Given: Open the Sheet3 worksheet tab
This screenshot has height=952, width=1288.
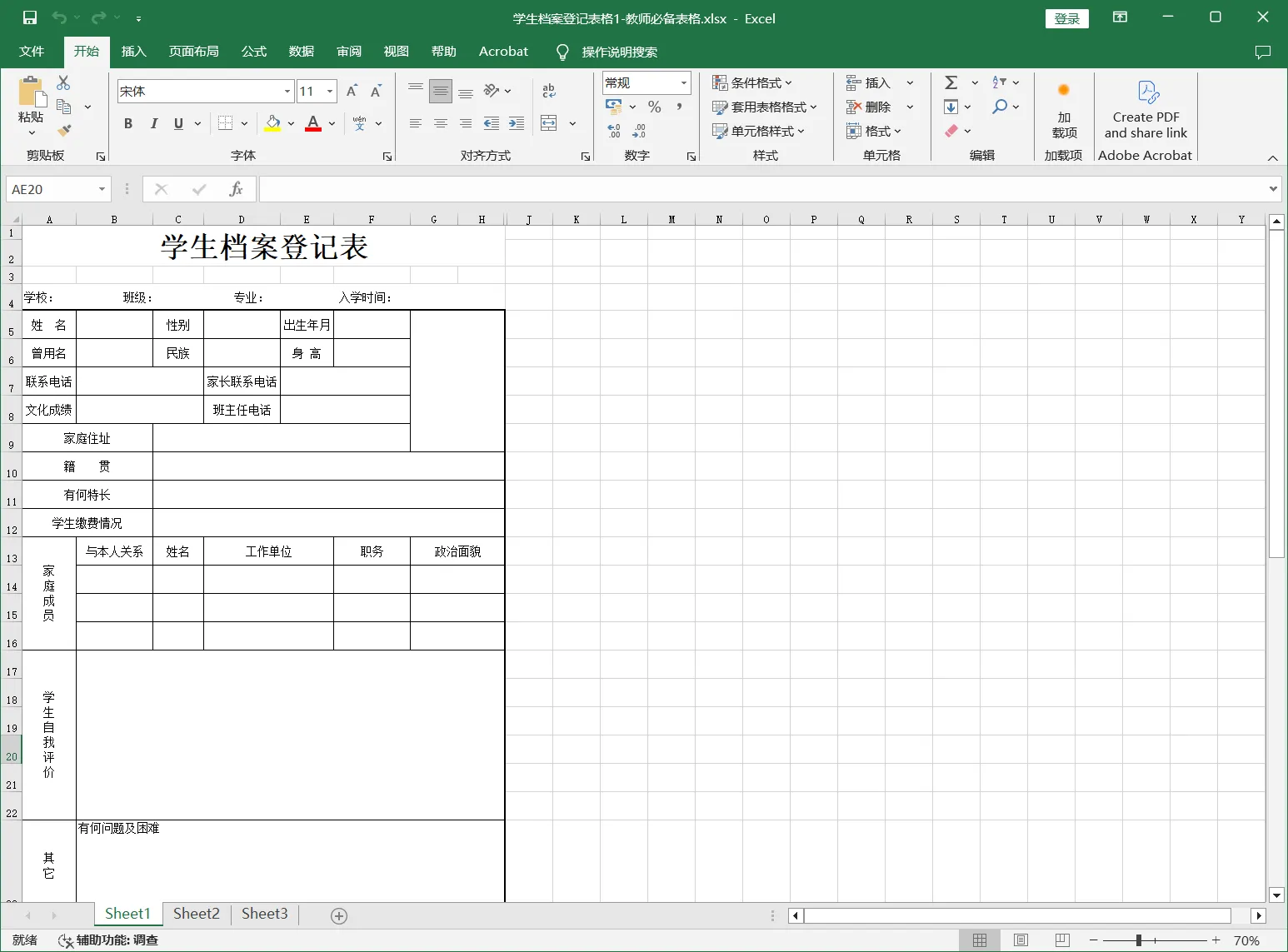Looking at the screenshot, I should (265, 914).
